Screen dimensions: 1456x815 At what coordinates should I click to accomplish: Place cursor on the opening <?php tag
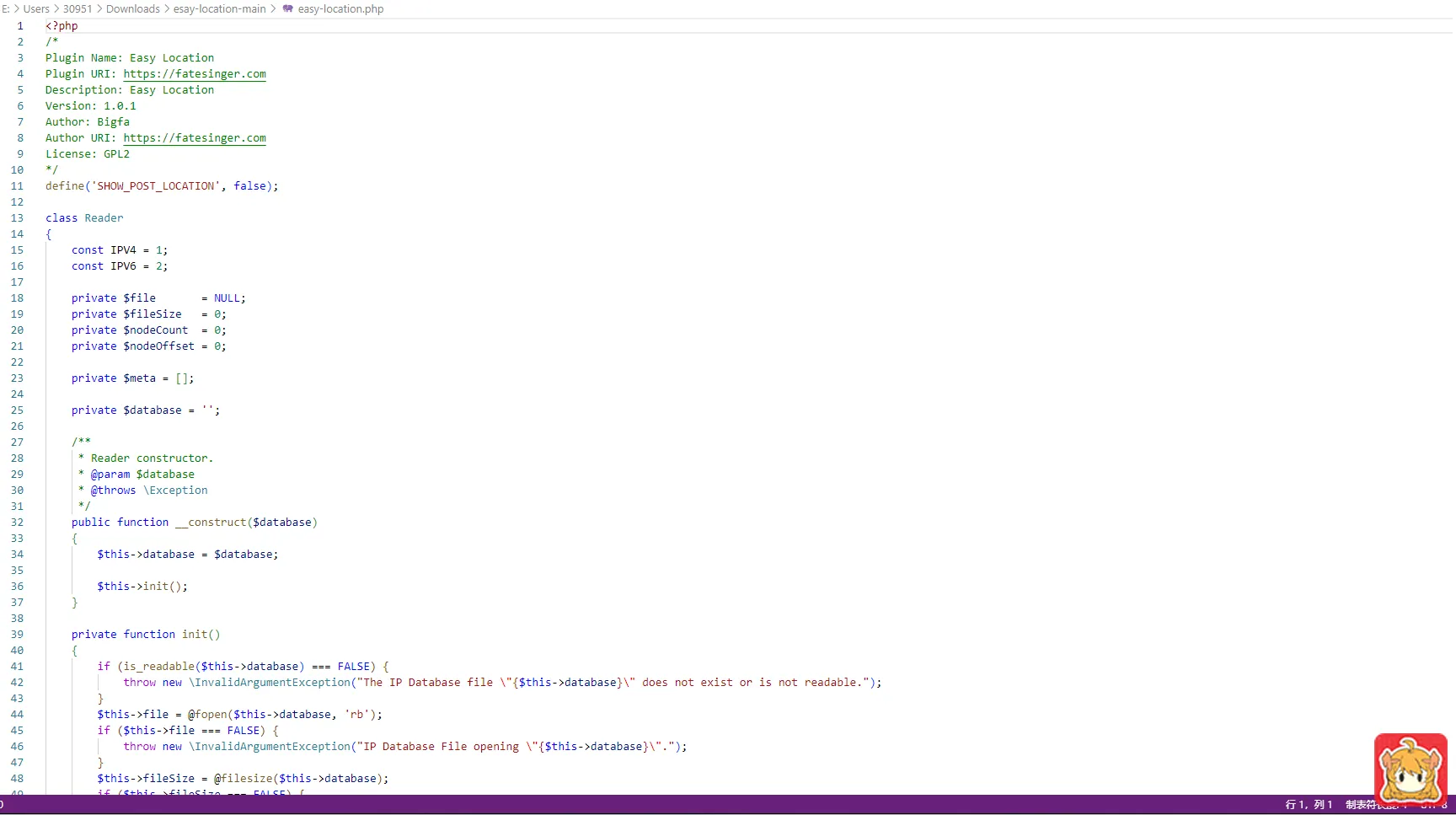(62, 26)
